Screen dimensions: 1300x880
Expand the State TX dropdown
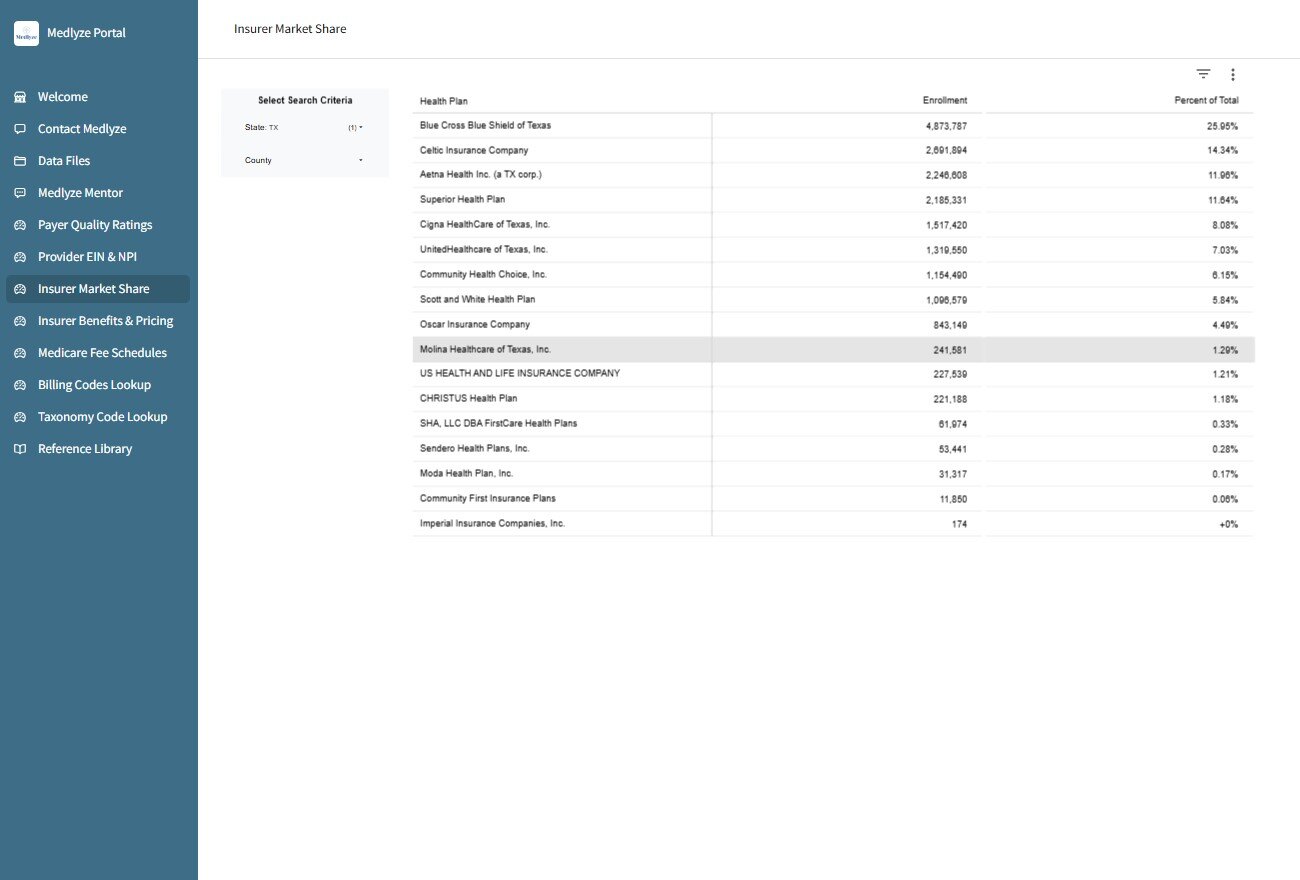point(304,128)
